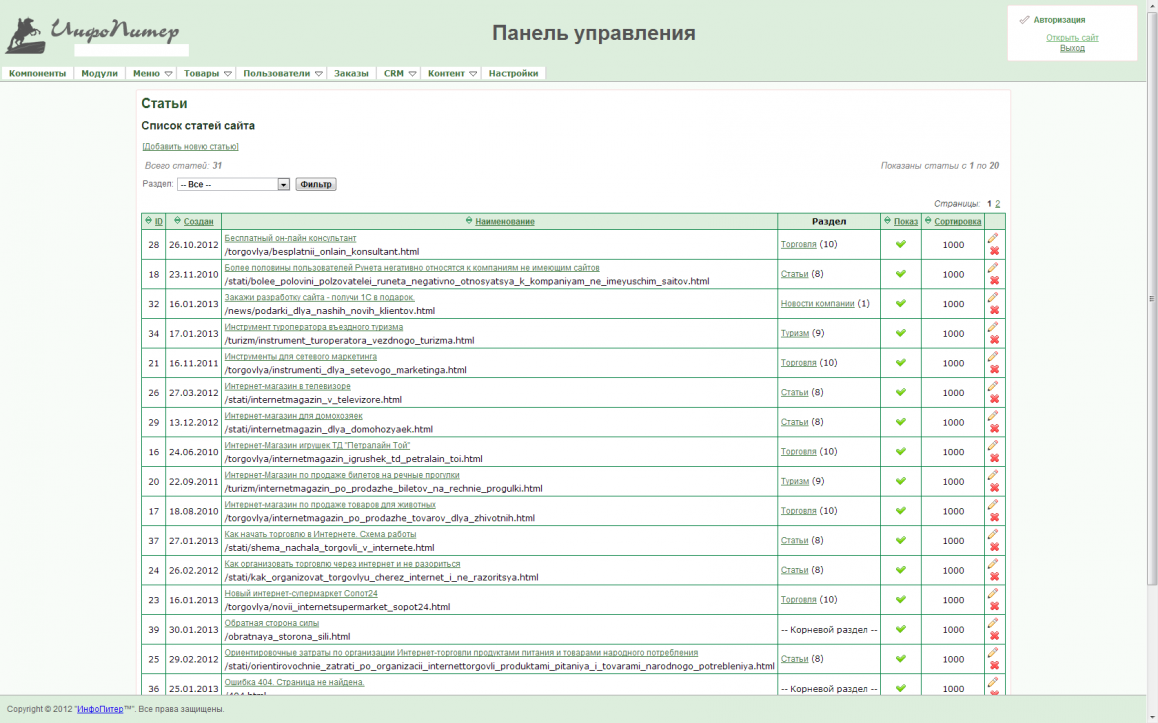
Task: Hide article ID 37 using its checkmark
Action: pyautogui.click(x=900, y=540)
